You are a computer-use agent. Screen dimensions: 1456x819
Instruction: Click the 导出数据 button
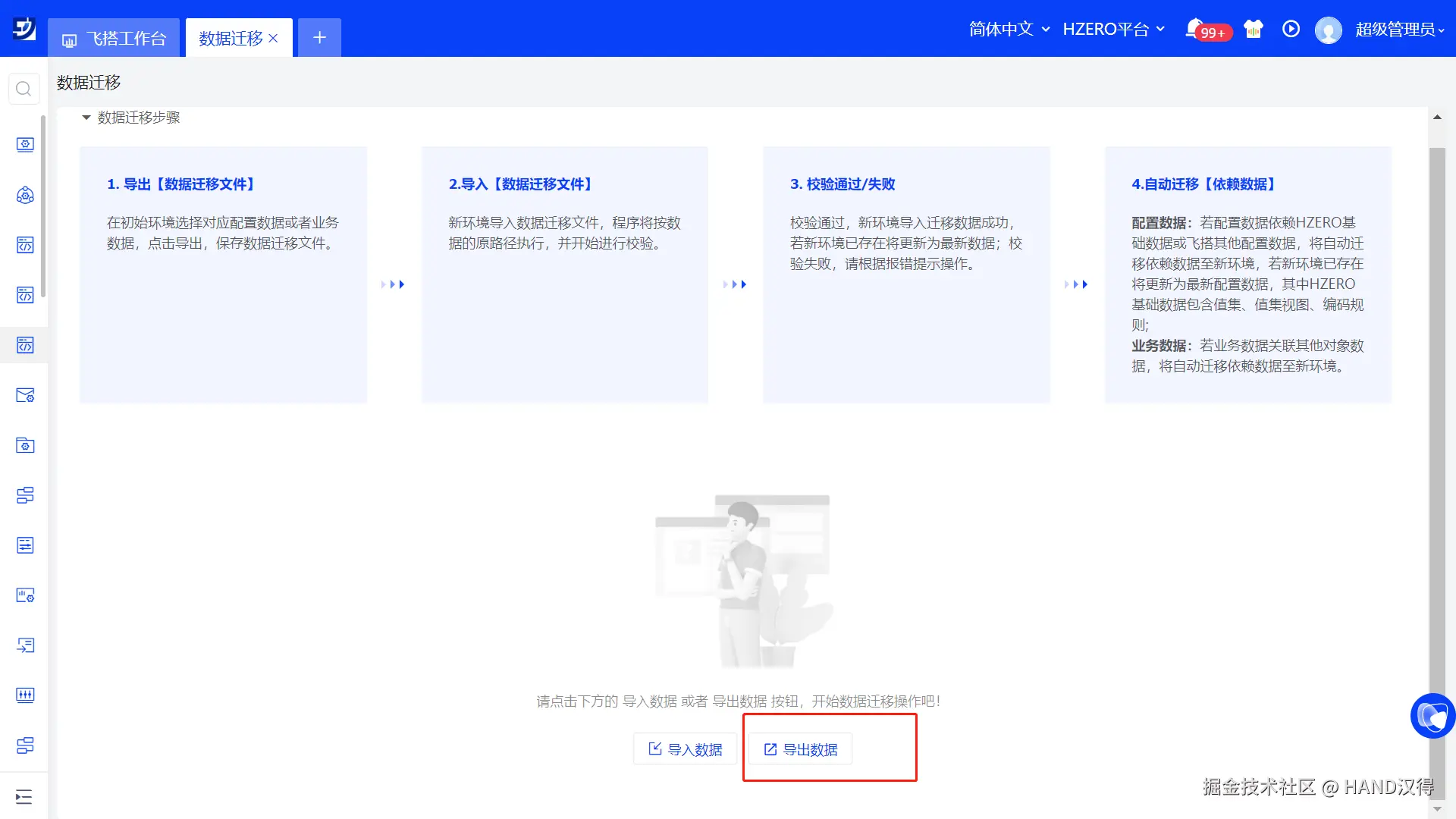click(801, 749)
